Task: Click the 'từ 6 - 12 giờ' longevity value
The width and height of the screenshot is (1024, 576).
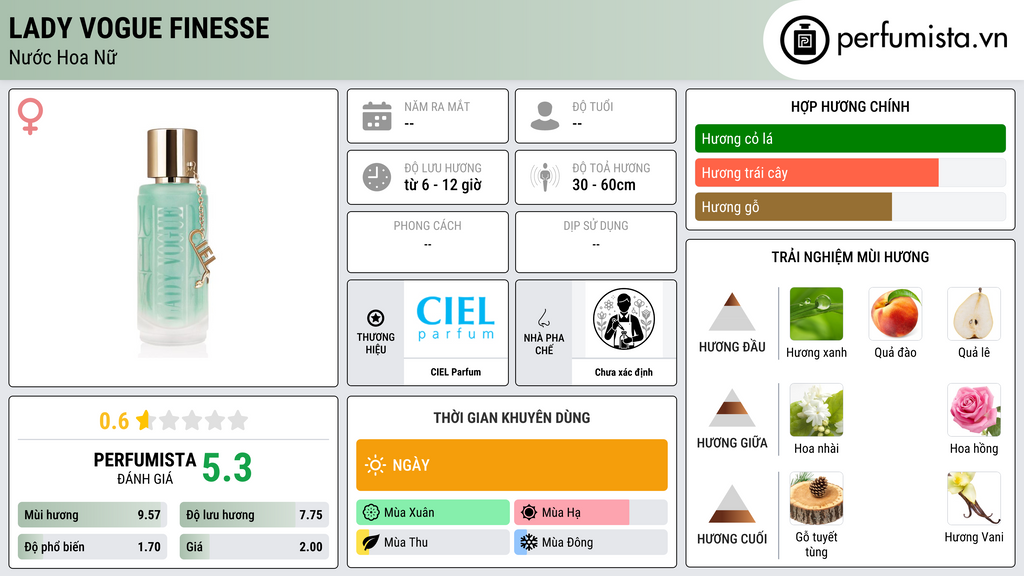Action: point(443,185)
